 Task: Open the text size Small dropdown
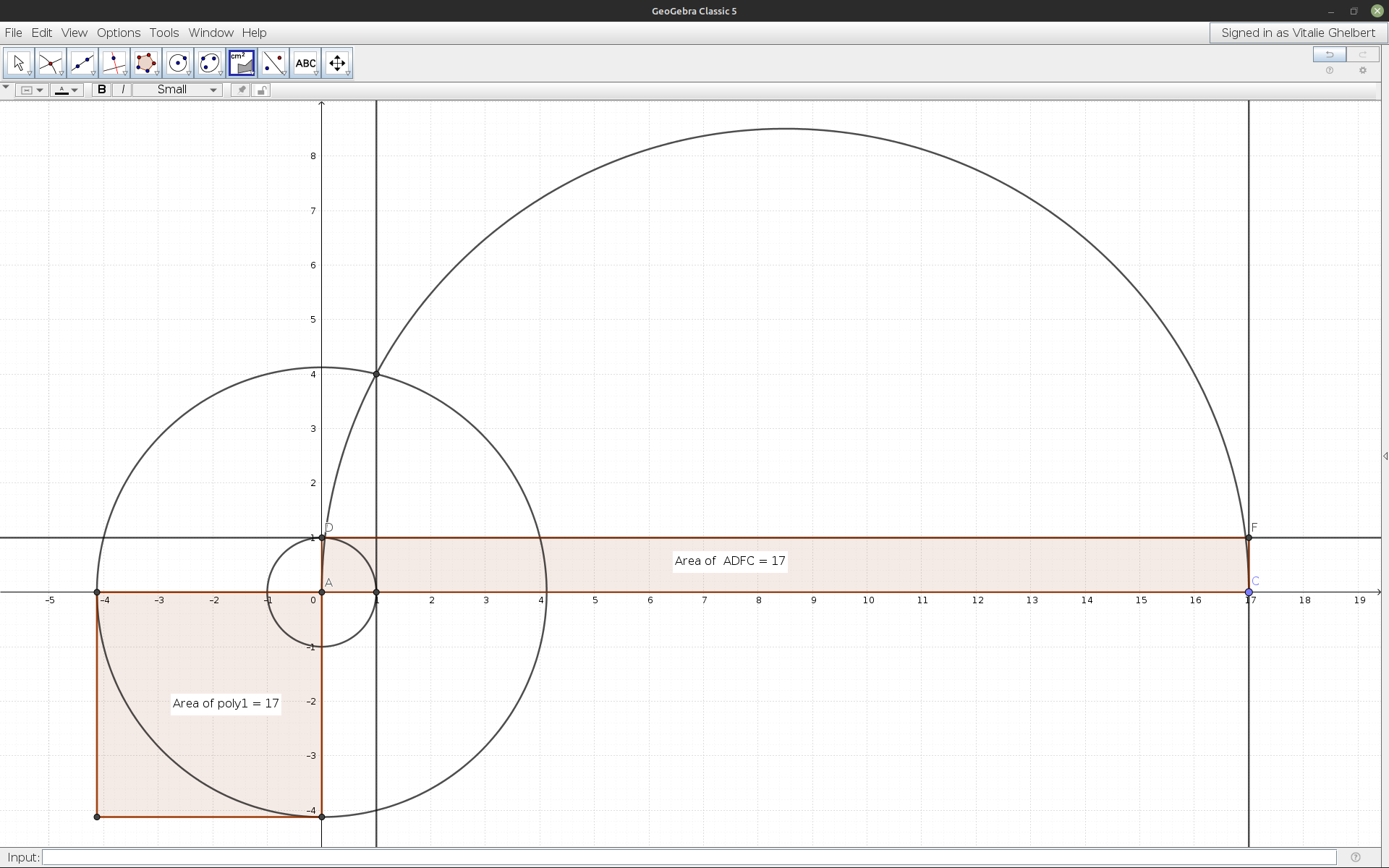point(178,90)
